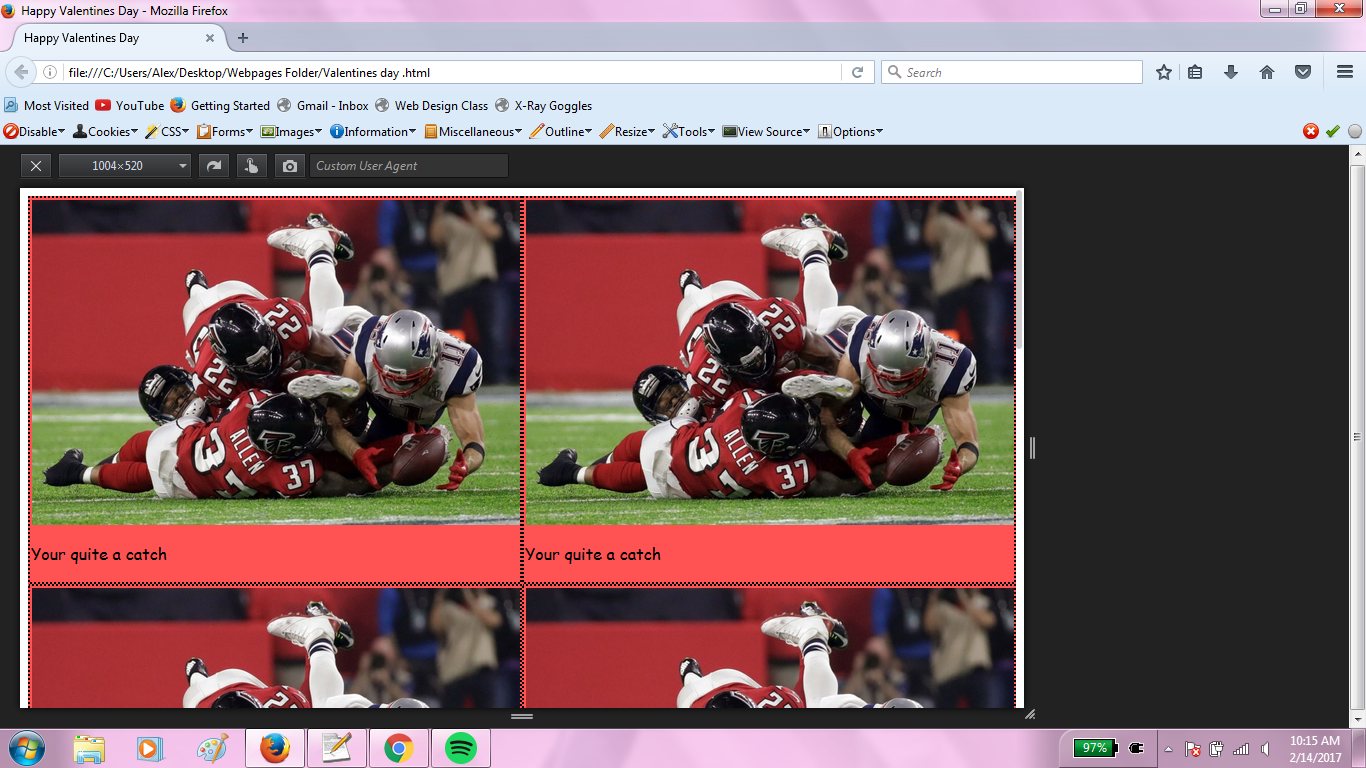Image resolution: width=1366 pixels, height=768 pixels.
Task: Click the browser vertical scrollbar
Action: [1357, 436]
